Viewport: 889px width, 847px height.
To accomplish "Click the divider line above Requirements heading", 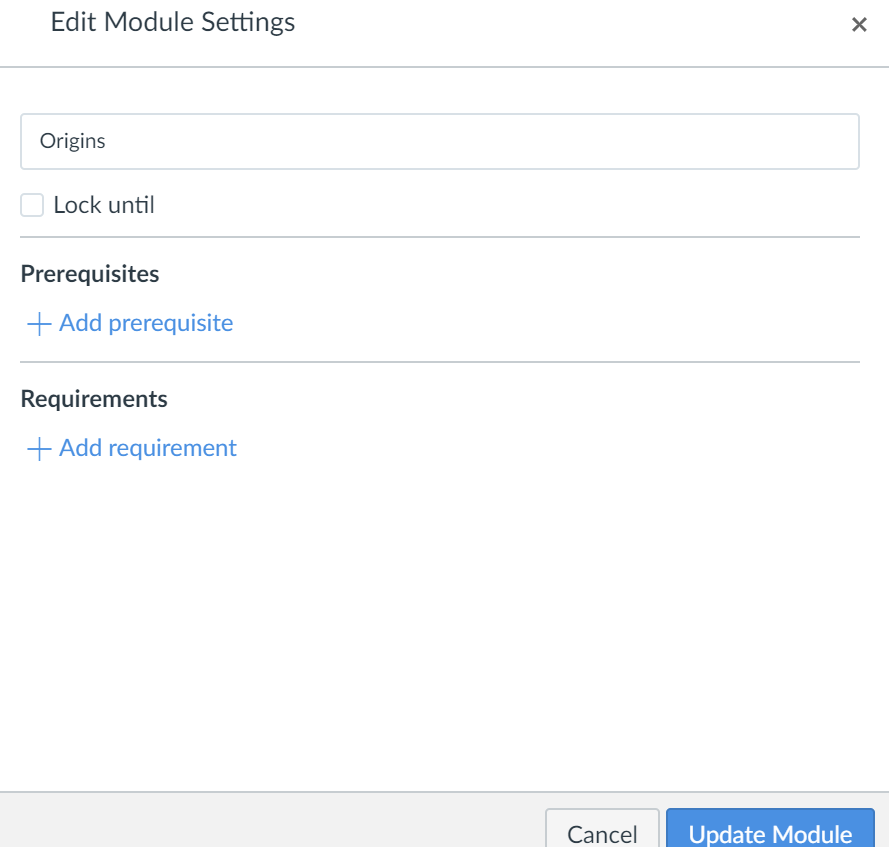I will tap(440, 362).
